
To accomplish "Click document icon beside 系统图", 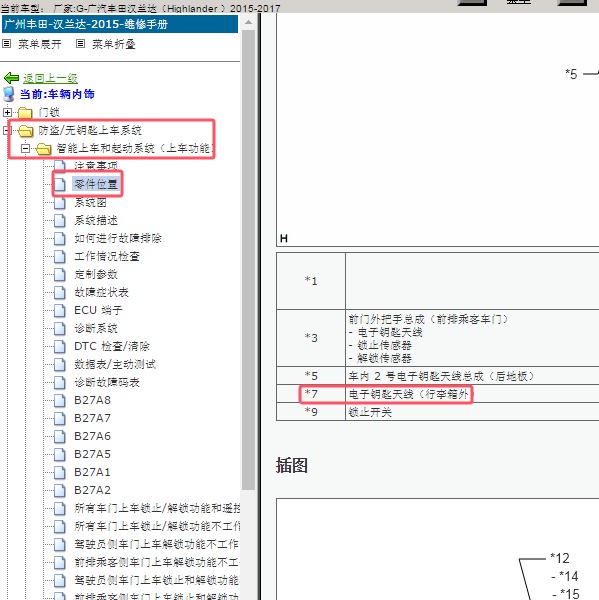I will (60, 202).
